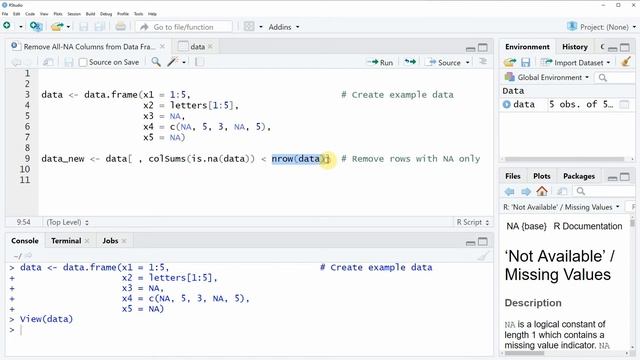Open the (Top Level) scope selector
The width and height of the screenshot is (640, 360).
[67, 222]
